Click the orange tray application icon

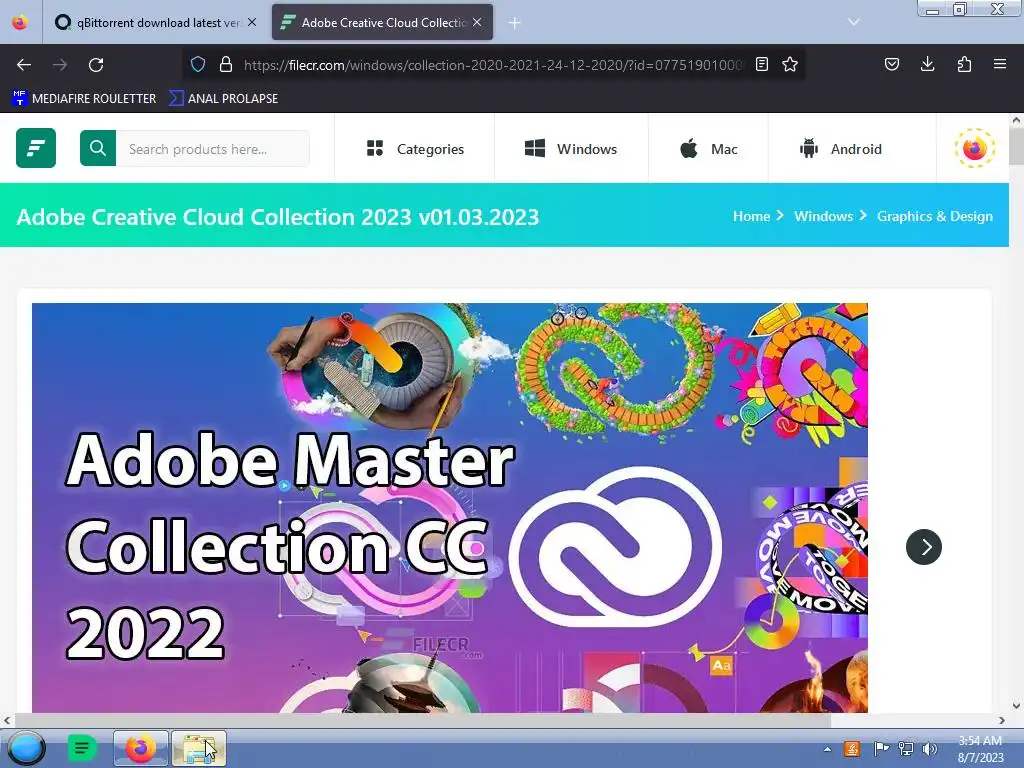coord(852,749)
